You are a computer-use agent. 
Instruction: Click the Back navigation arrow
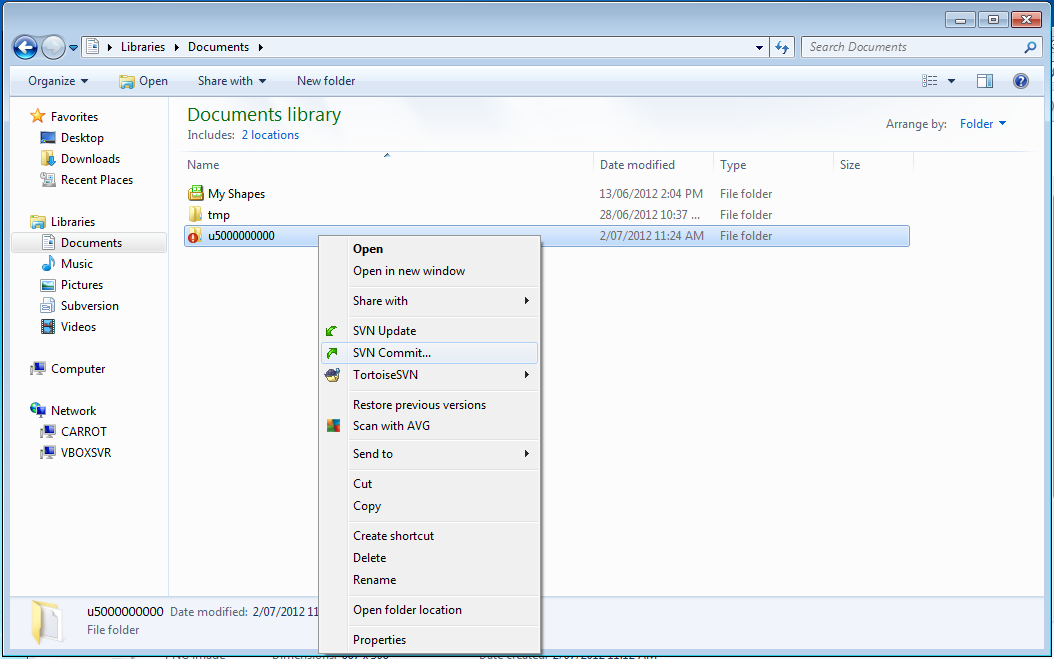pyautogui.click(x=24, y=46)
